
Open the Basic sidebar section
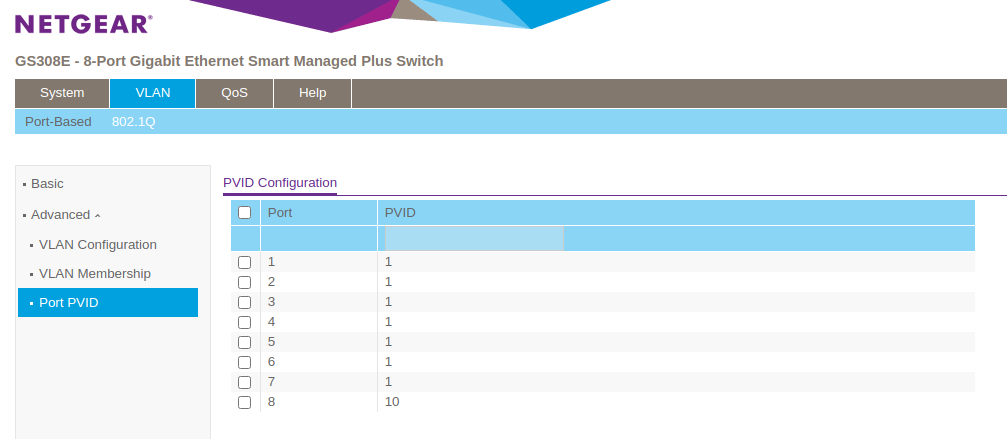coord(47,184)
